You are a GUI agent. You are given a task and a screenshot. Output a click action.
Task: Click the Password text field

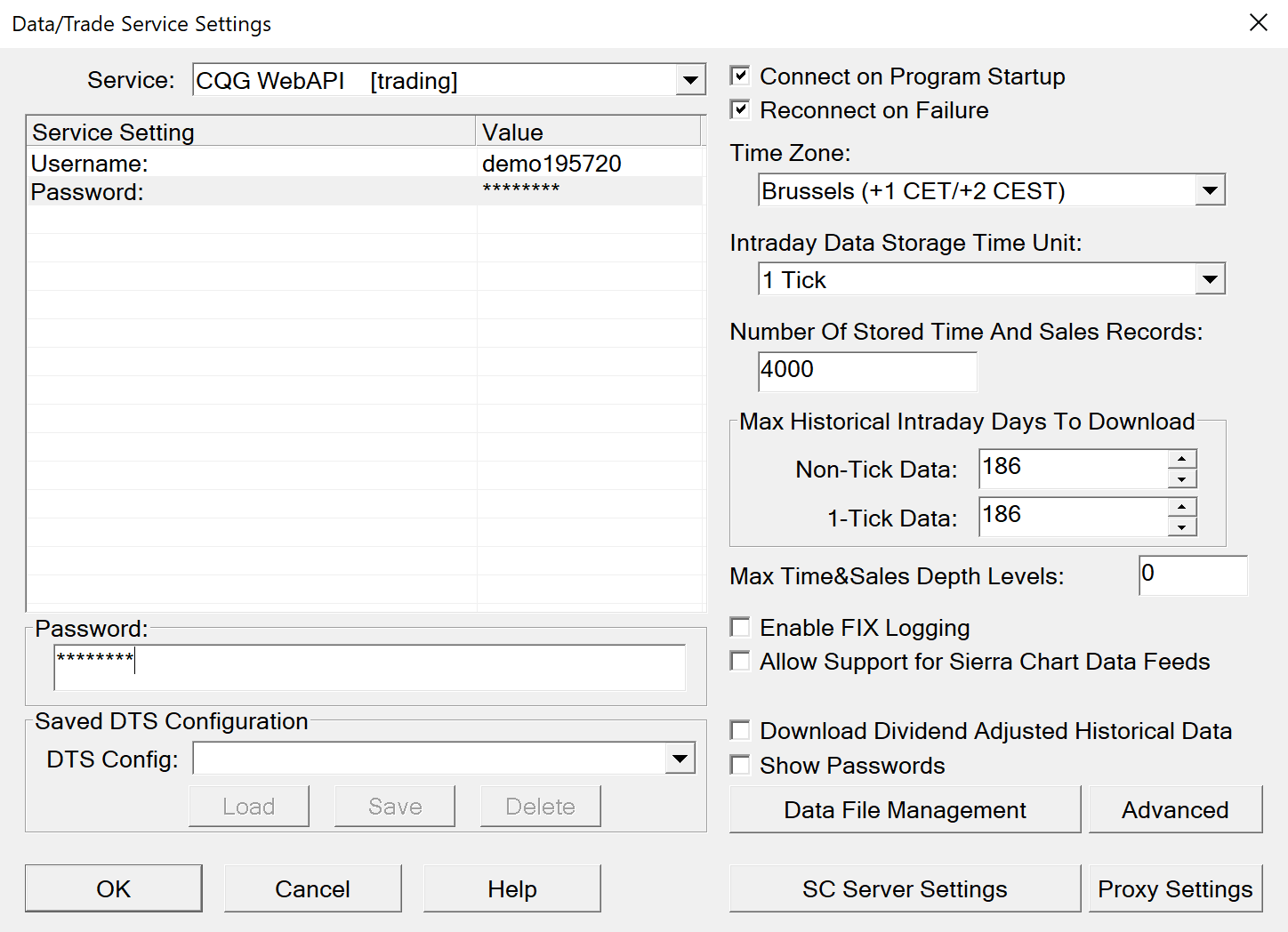[x=369, y=667]
